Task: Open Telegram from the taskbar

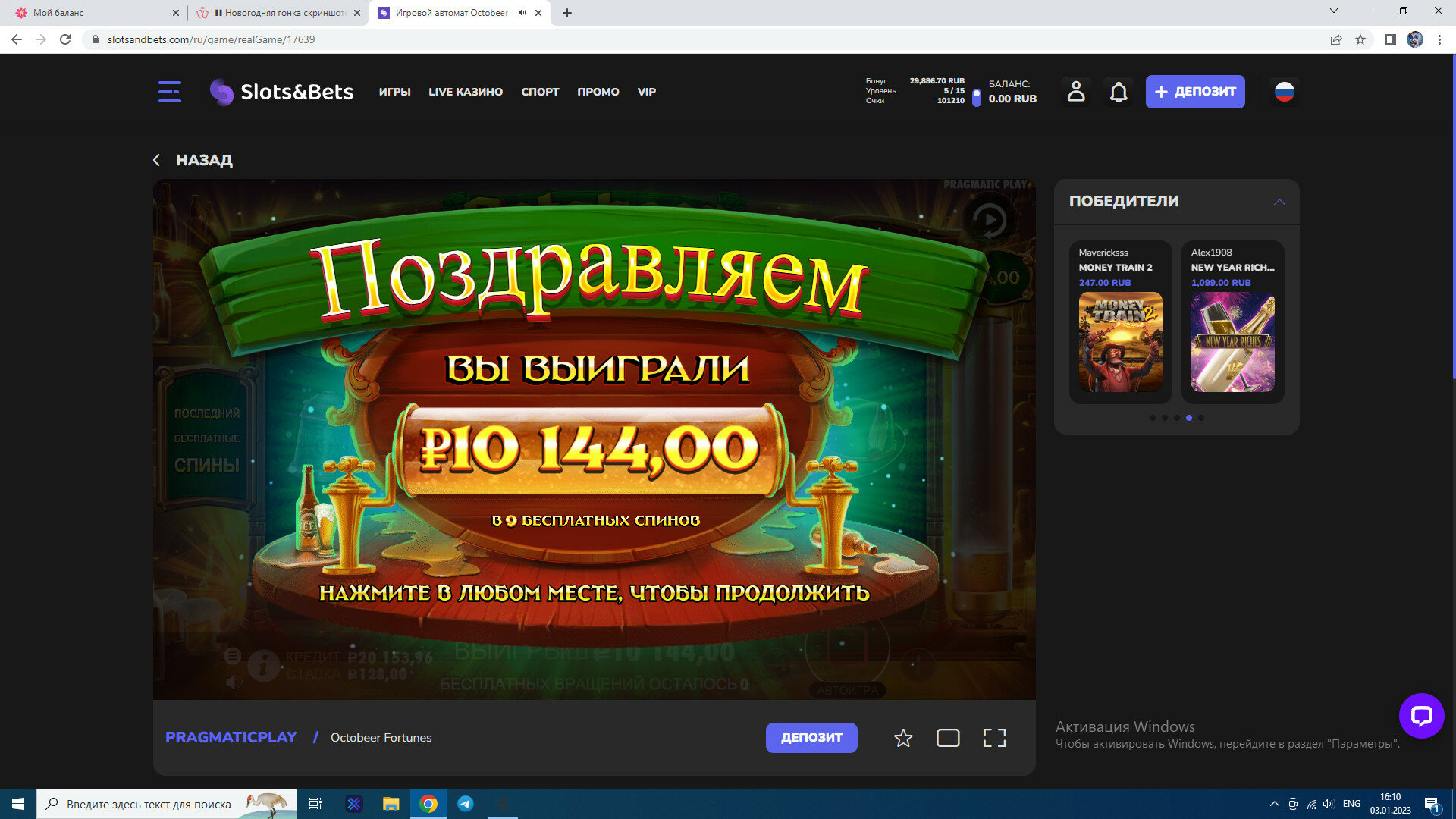Action: (x=466, y=804)
